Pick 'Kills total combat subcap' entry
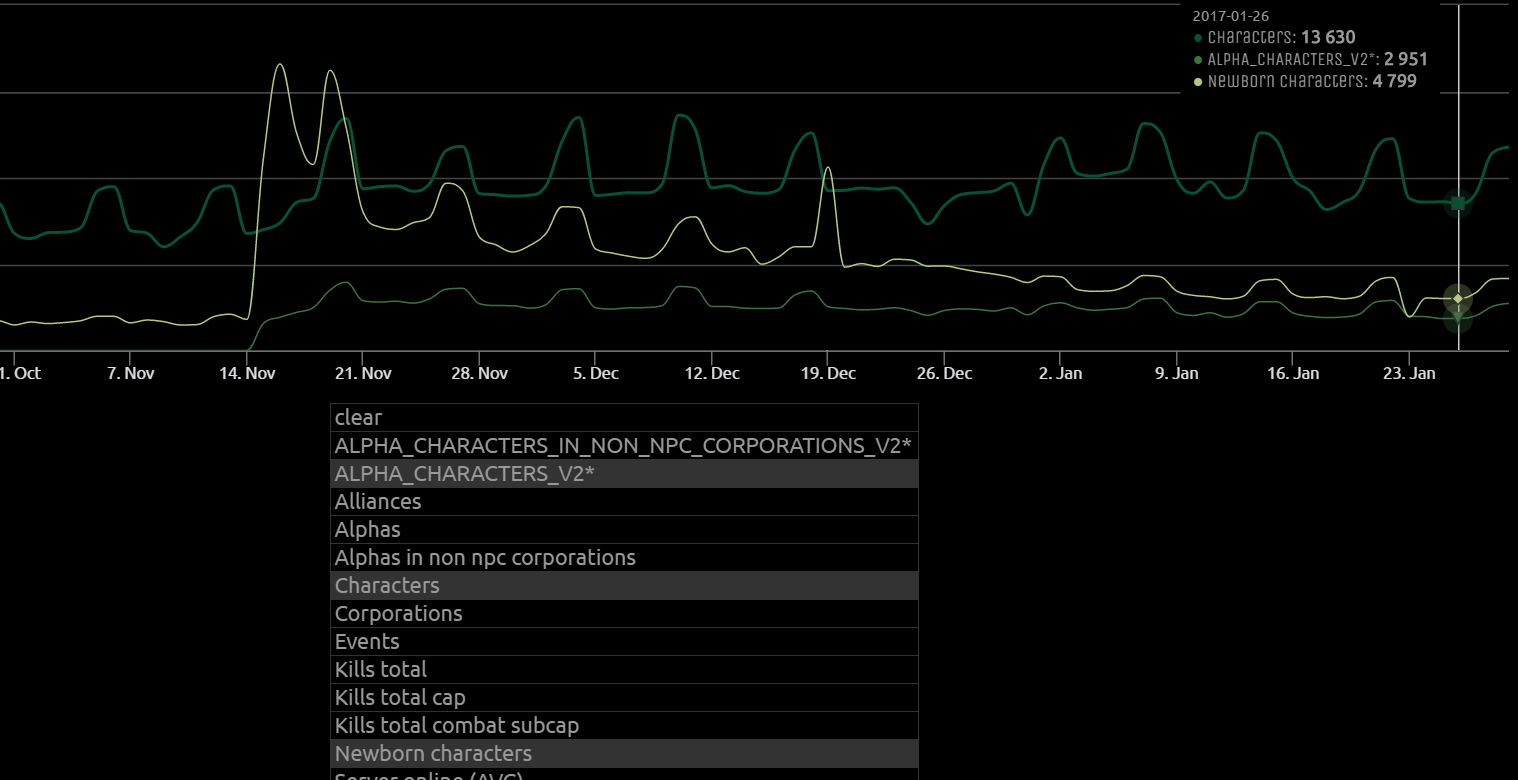Viewport: 1518px width, 780px height. 624,725
